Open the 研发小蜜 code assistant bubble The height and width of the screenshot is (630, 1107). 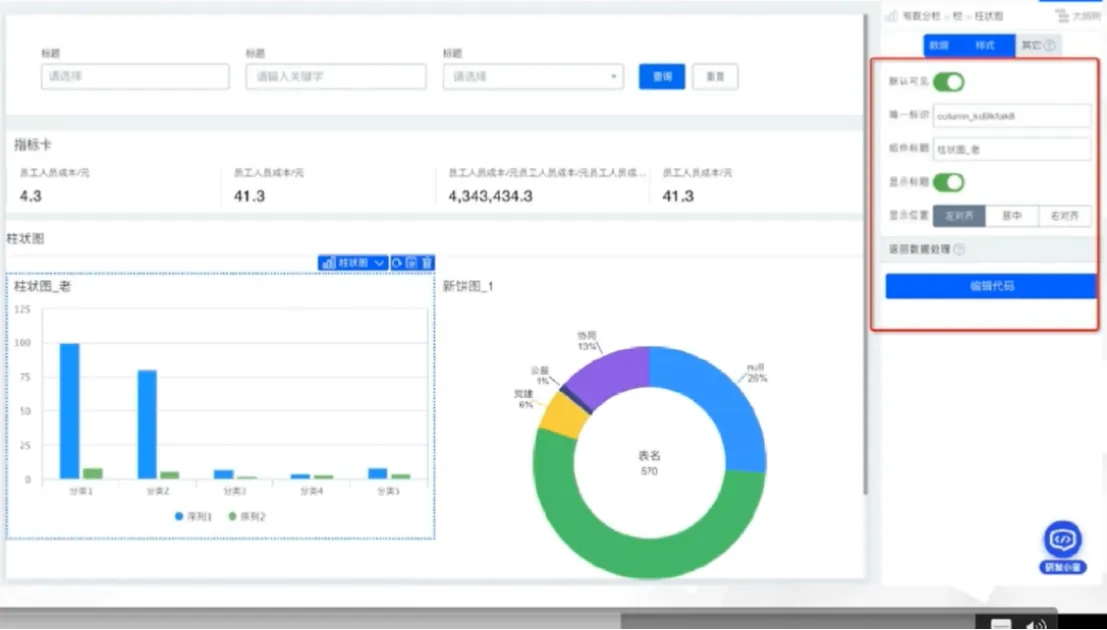point(1063,547)
